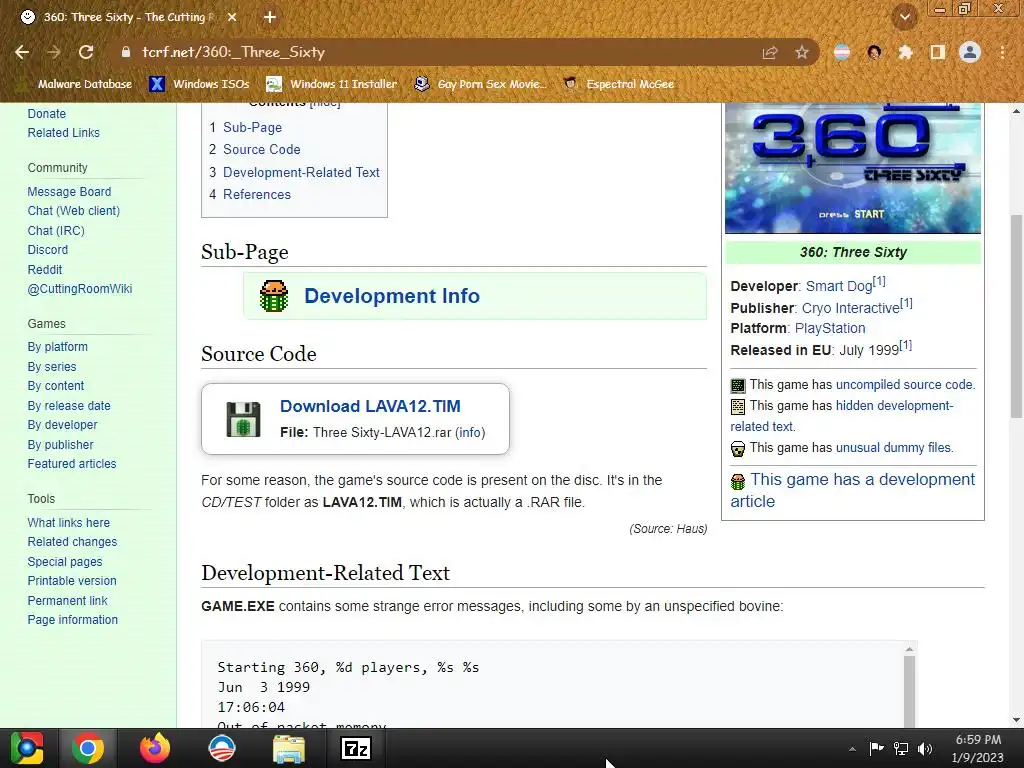Go forward with the browser arrow
This screenshot has width=1024, height=768.
(x=54, y=52)
